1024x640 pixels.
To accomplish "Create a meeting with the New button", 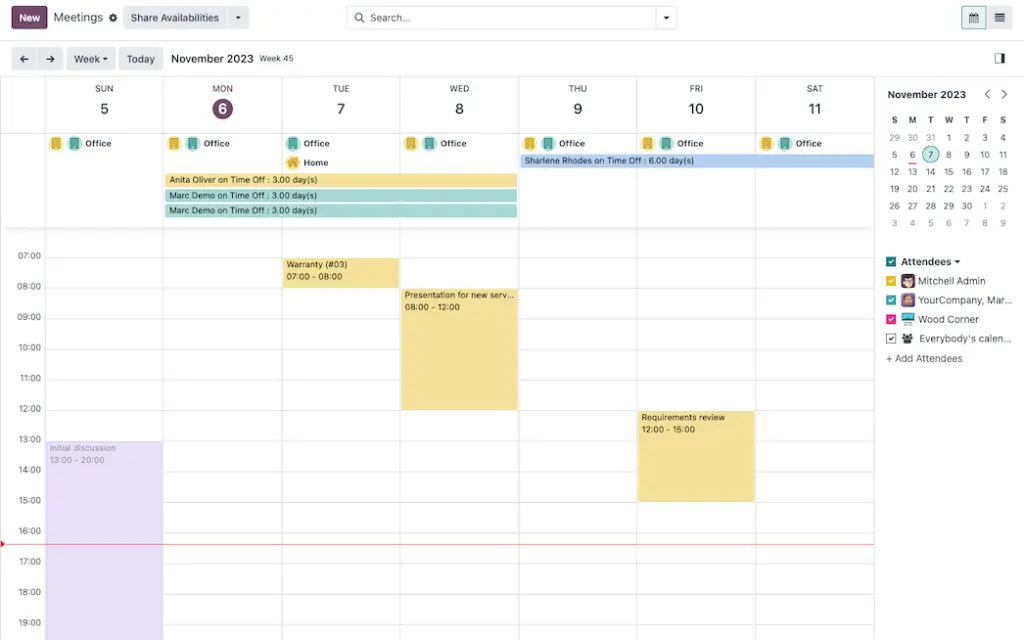I will [28, 17].
